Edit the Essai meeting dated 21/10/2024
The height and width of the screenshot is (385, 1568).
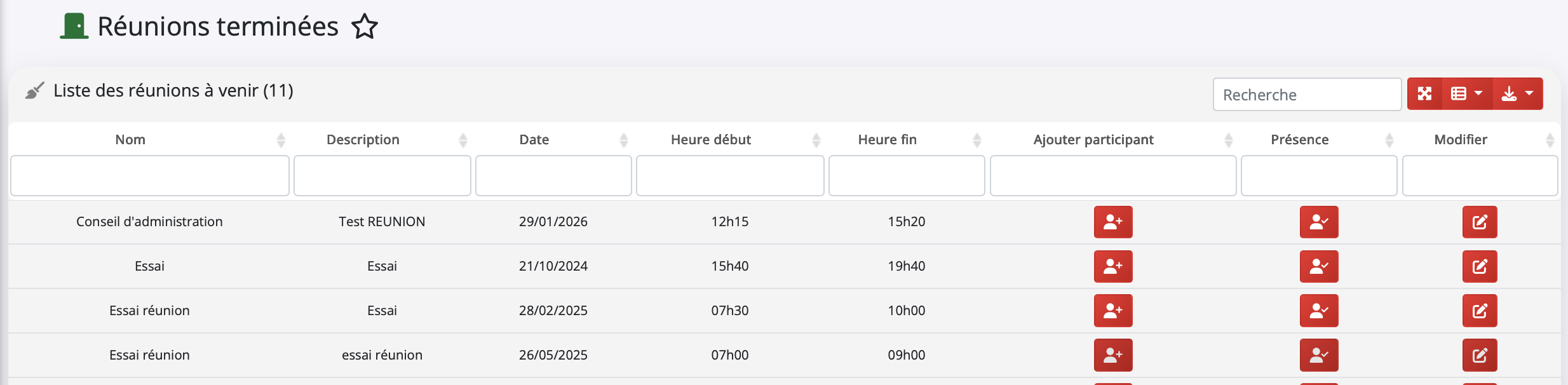pyautogui.click(x=1479, y=266)
